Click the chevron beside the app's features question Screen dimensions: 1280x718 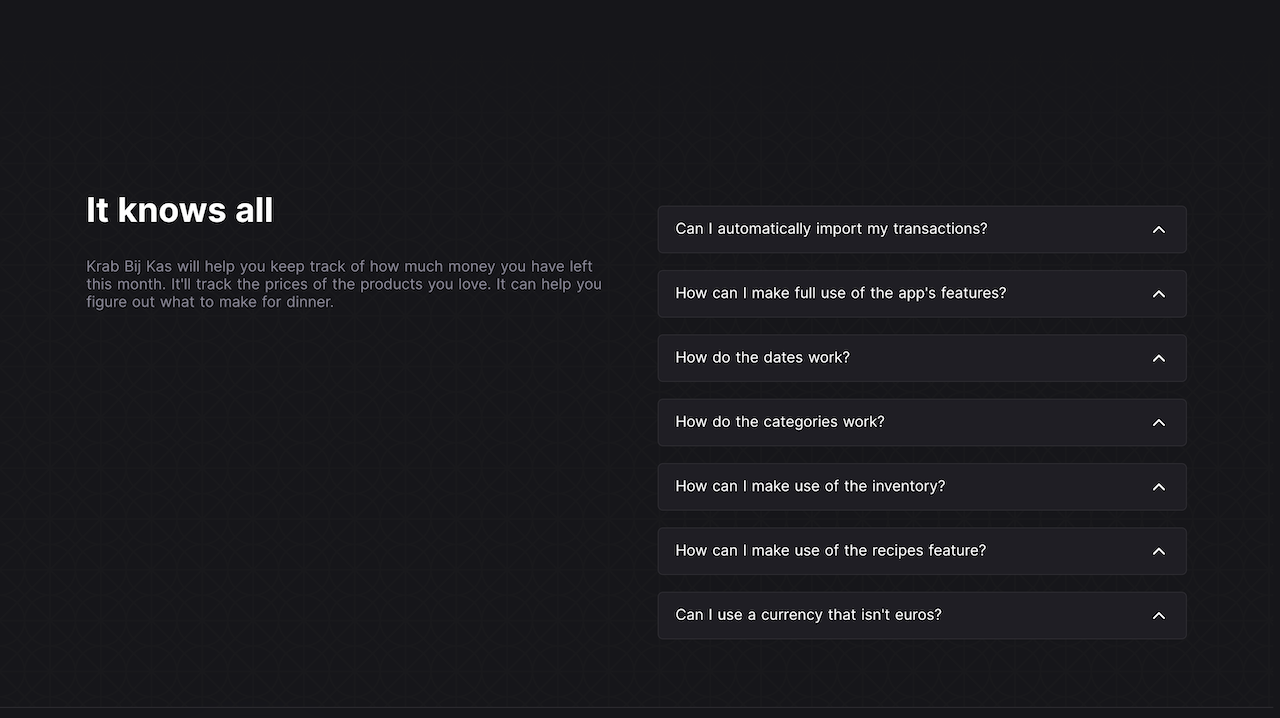(1158, 293)
